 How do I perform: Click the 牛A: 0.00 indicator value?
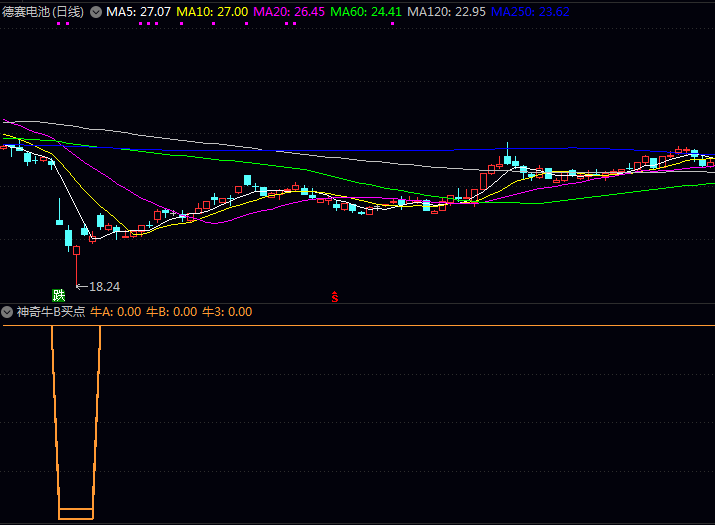coord(116,312)
